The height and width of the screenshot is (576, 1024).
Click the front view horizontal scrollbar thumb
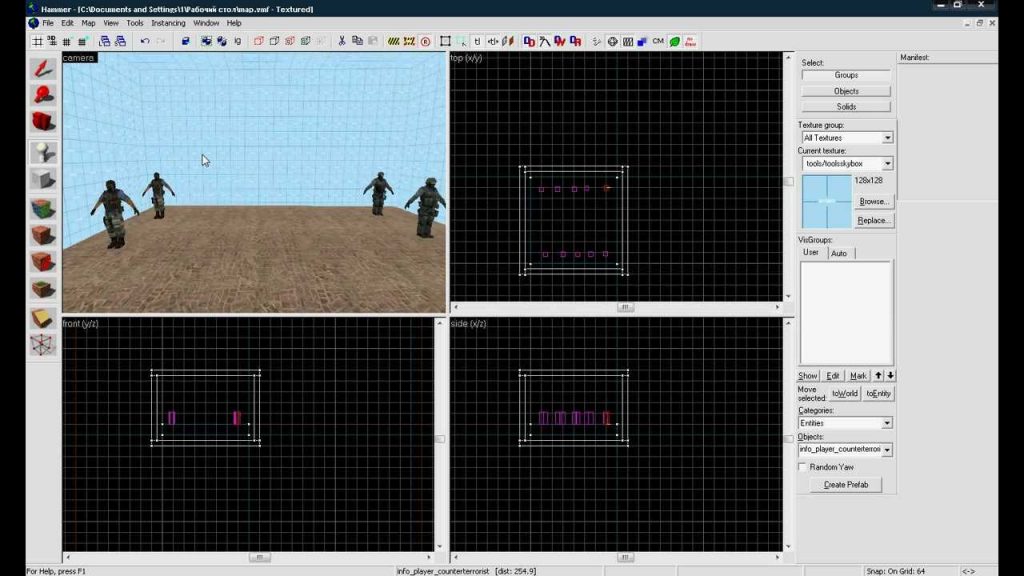click(x=259, y=557)
